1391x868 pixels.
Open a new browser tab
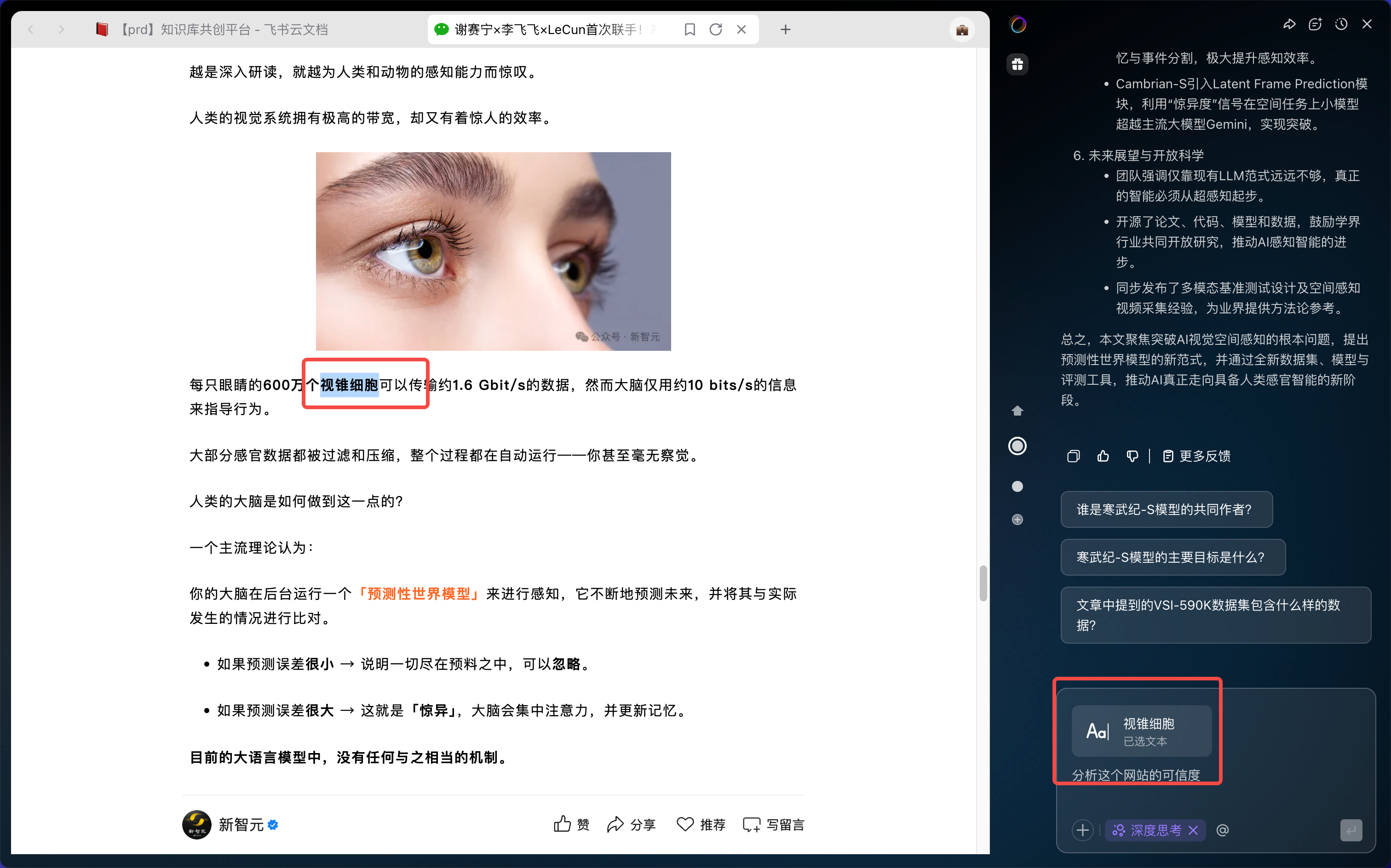pos(786,29)
